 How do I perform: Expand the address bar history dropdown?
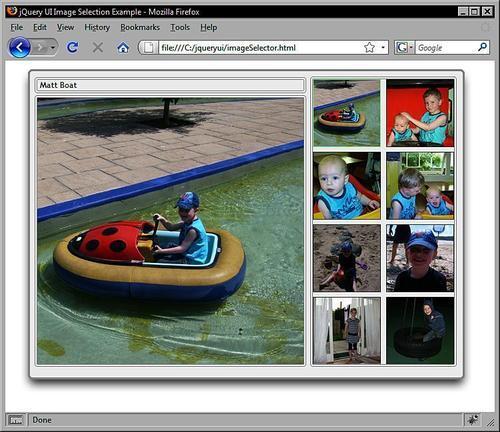point(383,48)
